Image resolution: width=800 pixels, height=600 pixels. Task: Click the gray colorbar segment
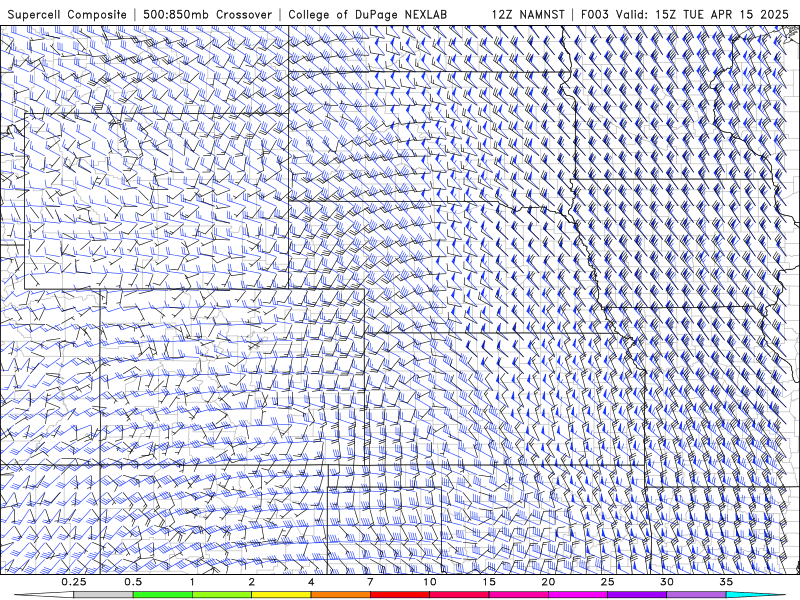[x=104, y=595]
